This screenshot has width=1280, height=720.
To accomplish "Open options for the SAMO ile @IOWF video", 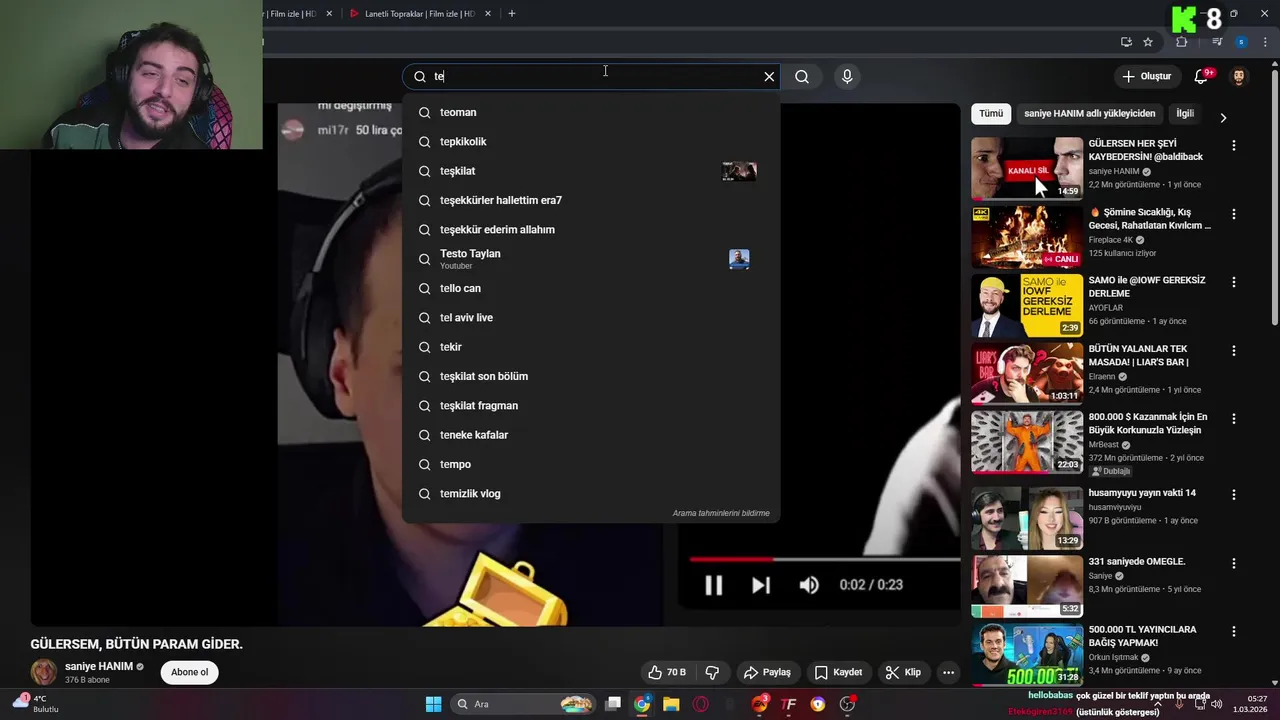I will click(1233, 282).
